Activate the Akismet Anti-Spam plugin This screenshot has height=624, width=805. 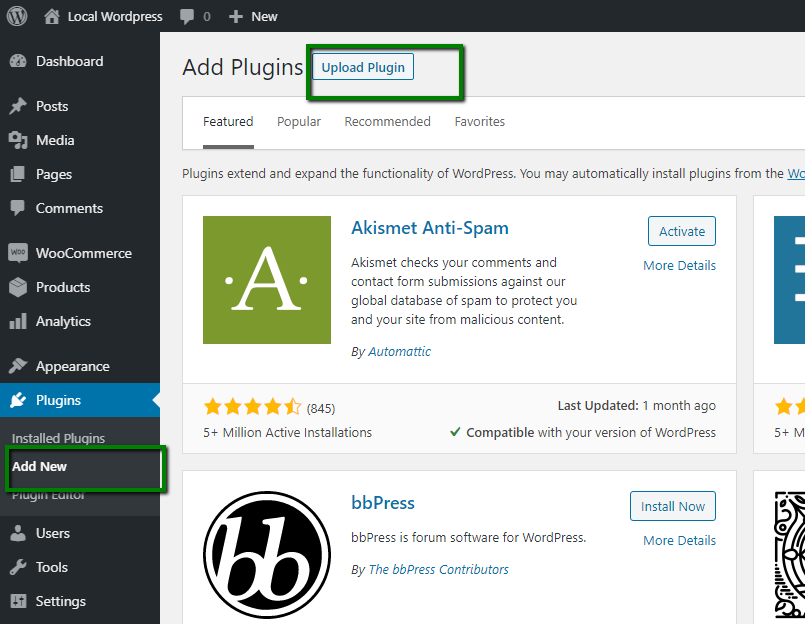[x=682, y=231]
